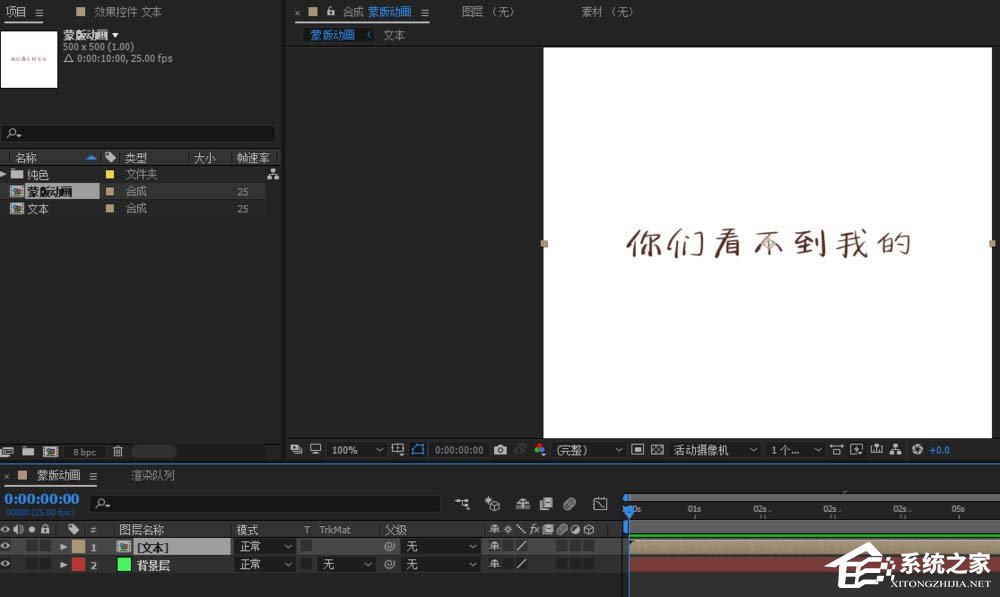Expand the [文本] layer properties arrow
The width and height of the screenshot is (1000, 597).
[63, 546]
